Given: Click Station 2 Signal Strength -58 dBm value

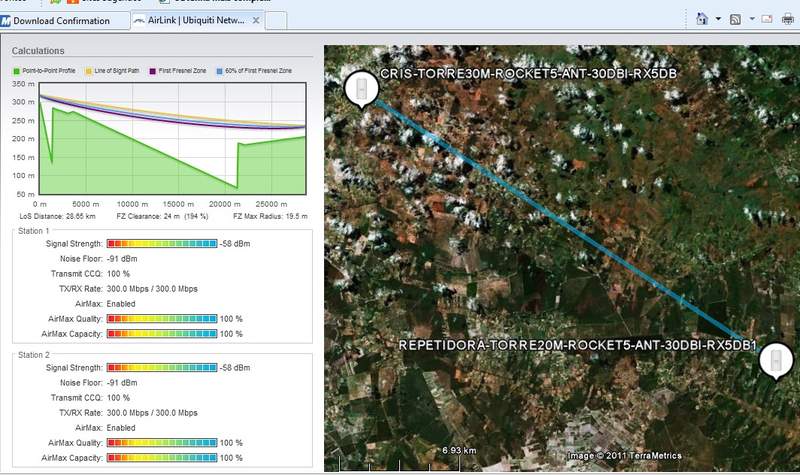Looking at the screenshot, I should pyautogui.click(x=235, y=368).
